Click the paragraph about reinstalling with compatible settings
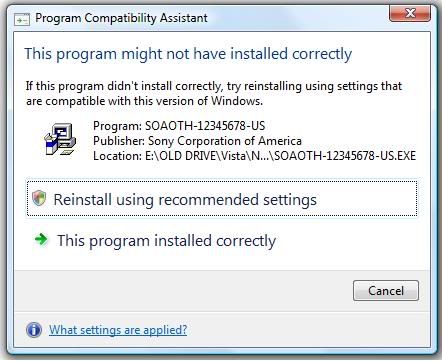Viewport: 442px width, 361px height. (214, 93)
